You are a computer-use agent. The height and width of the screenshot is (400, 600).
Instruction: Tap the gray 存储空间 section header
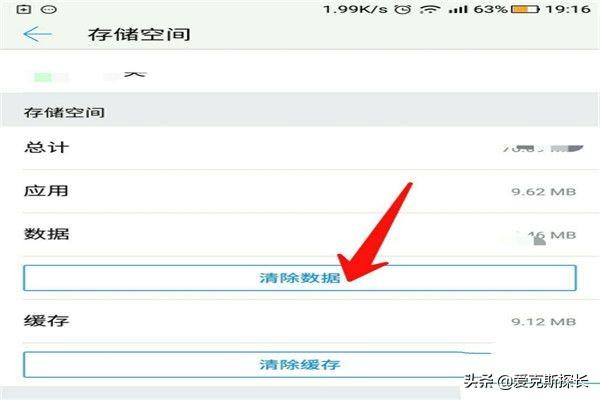[300, 112]
